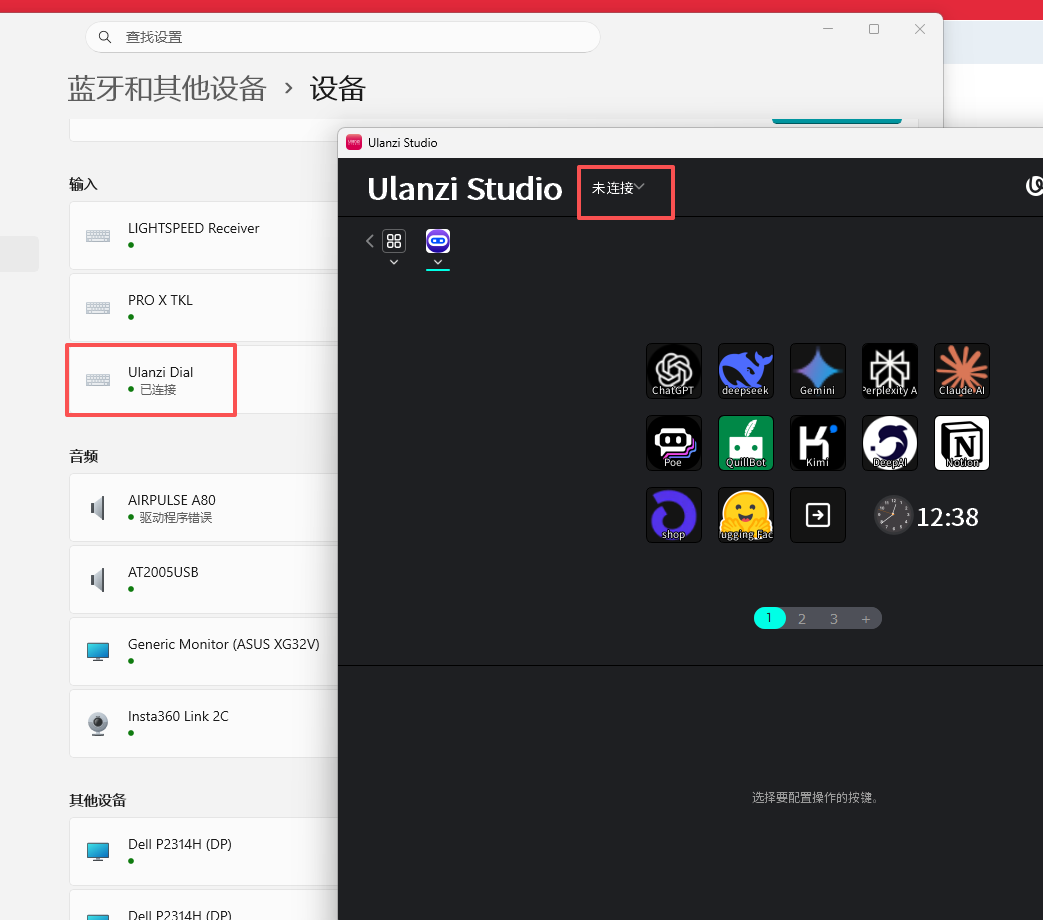Screen dimensions: 1043x920
Task: Click the monitor icon beside Generic Monitor
Action: point(98,652)
